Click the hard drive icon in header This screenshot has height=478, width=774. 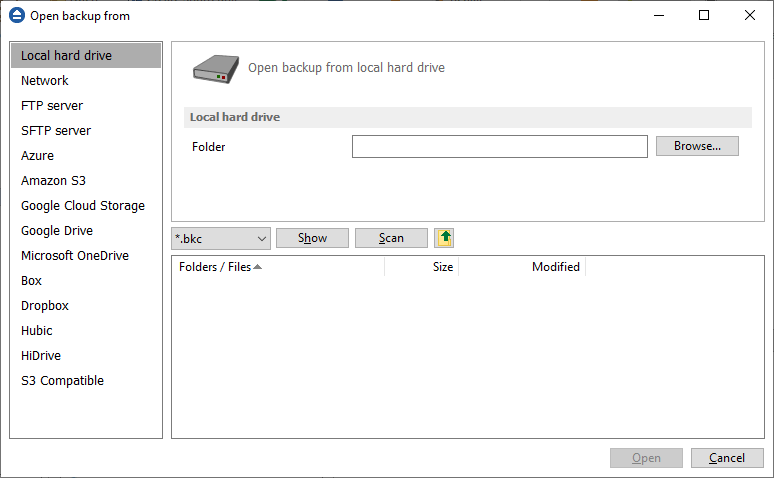(216, 69)
